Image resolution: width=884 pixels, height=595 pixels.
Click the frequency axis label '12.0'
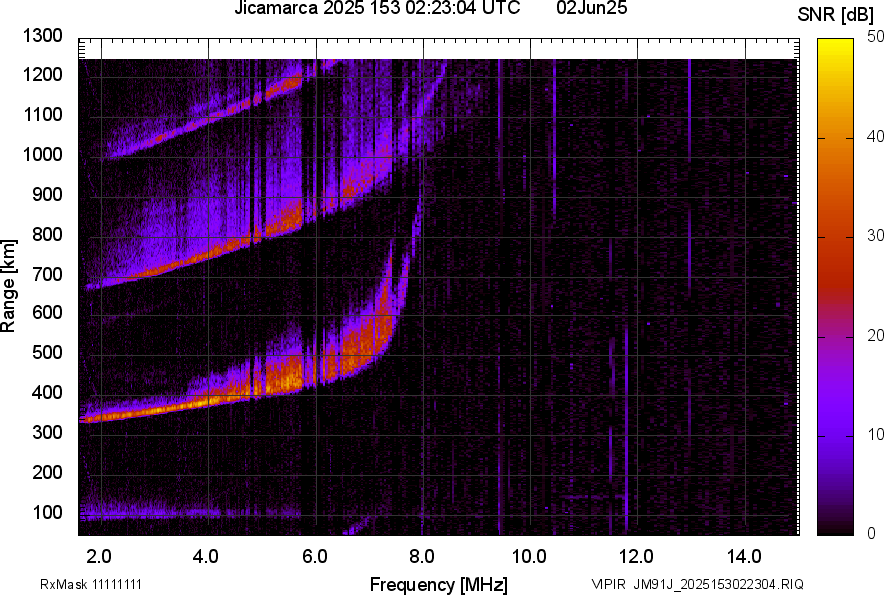(x=637, y=557)
